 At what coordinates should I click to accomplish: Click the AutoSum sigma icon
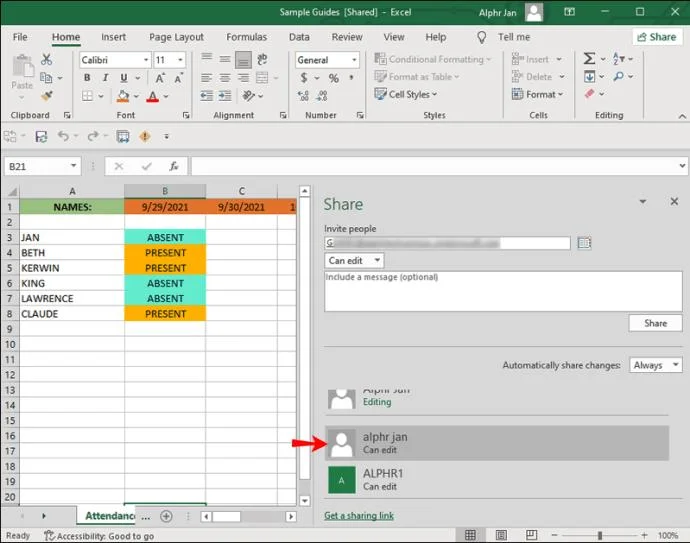tap(589, 59)
